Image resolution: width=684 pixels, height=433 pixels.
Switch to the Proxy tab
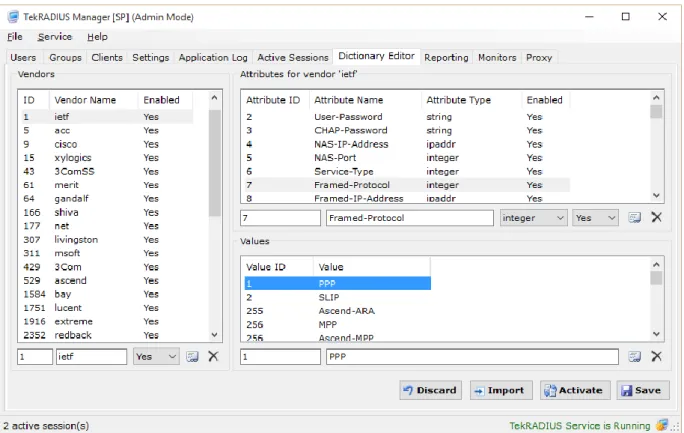(x=539, y=58)
